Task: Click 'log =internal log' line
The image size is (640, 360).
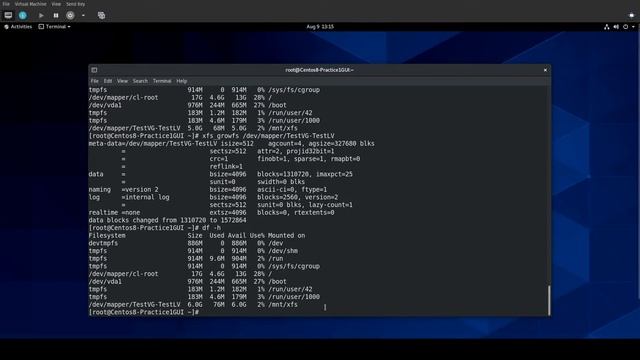Action: [213, 197]
